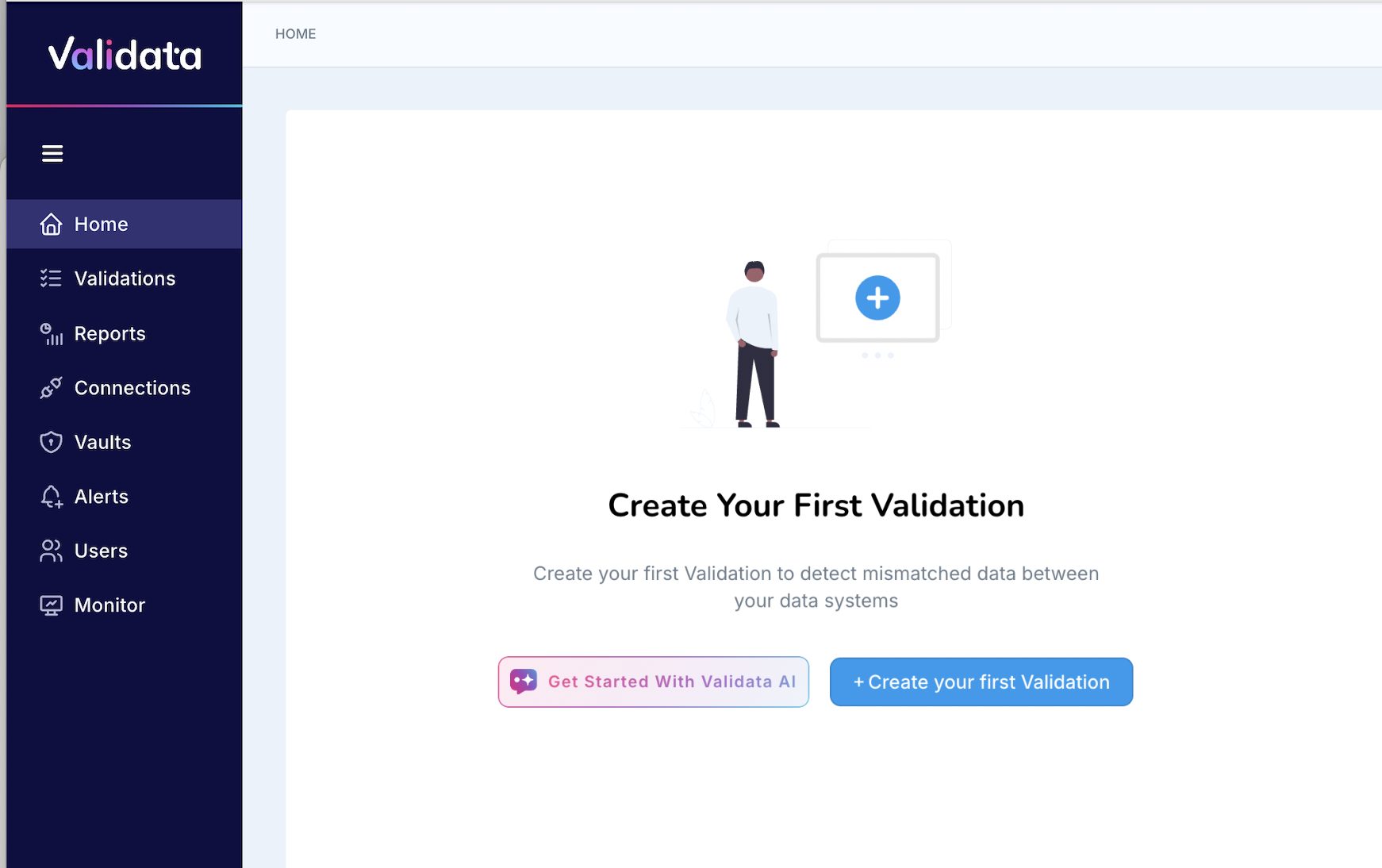1382x868 pixels.
Task: Click the sparkle icon on the AI button
Action: [524, 681]
